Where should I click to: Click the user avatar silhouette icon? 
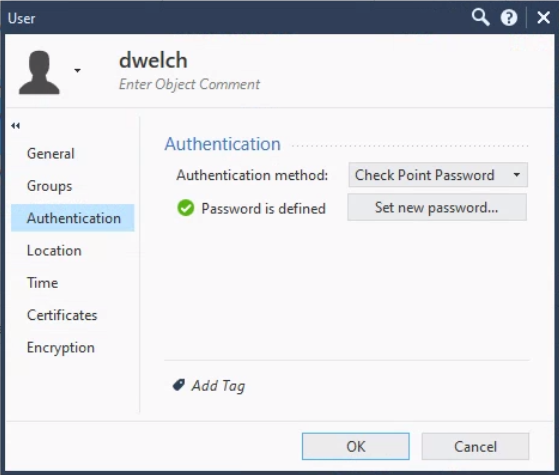(39, 72)
